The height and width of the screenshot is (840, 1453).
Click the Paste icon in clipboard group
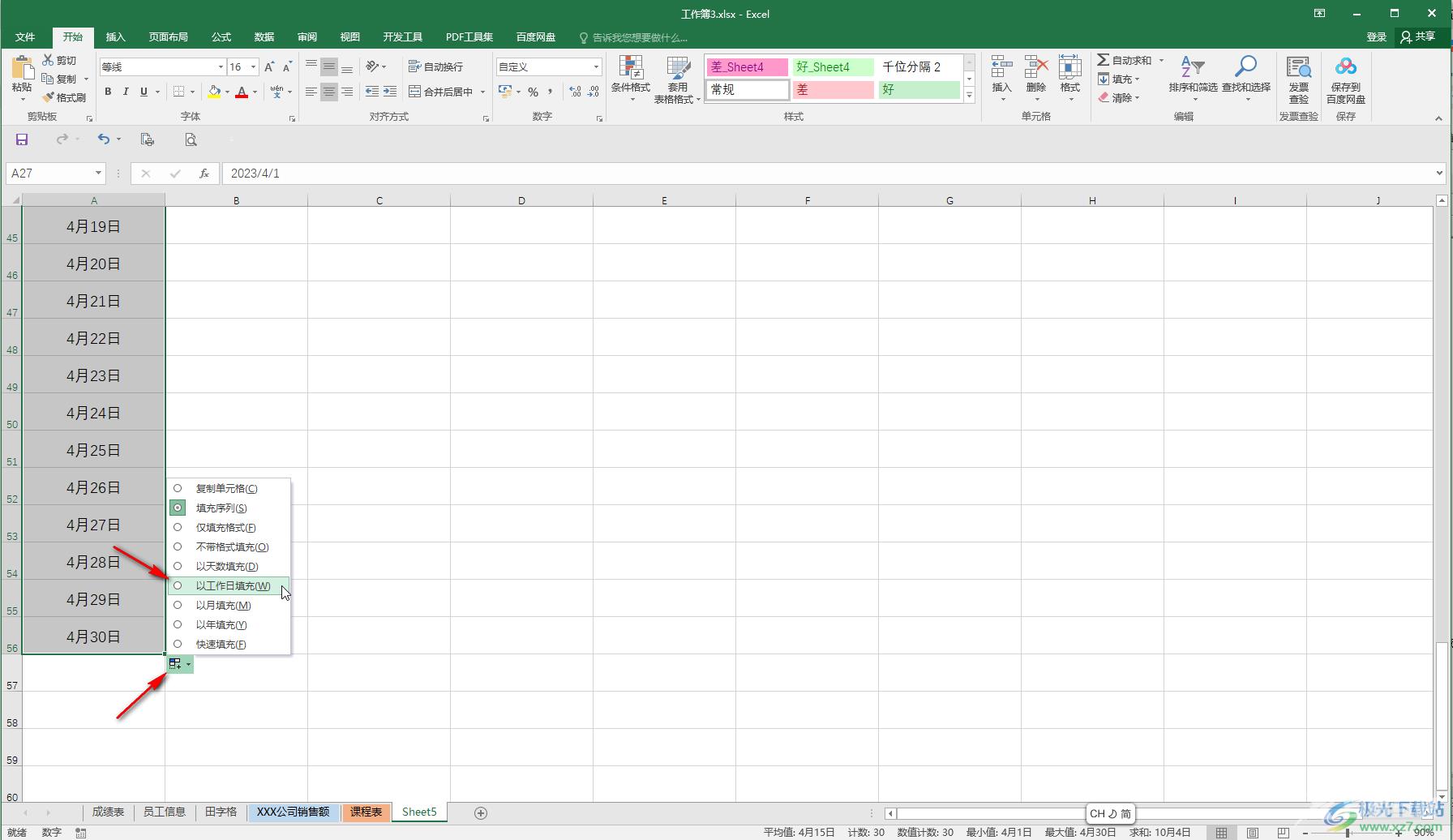coord(22,70)
